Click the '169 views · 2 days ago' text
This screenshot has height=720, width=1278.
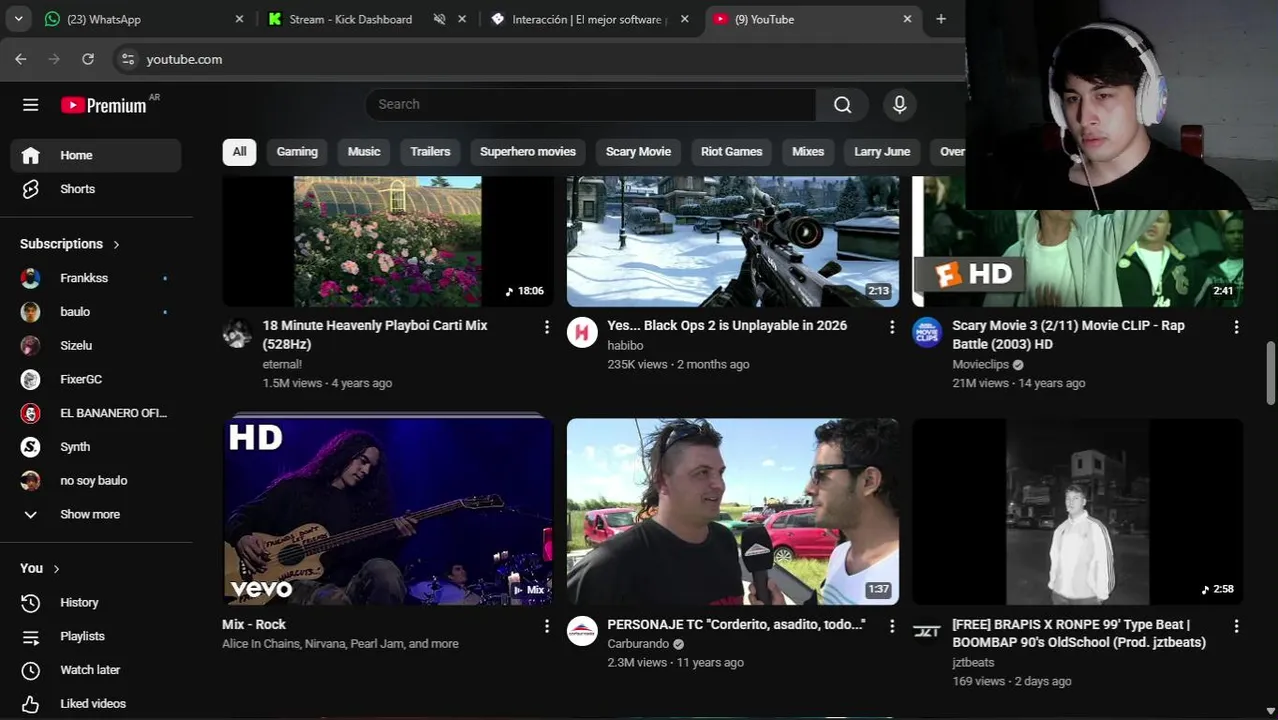click(x=1011, y=681)
